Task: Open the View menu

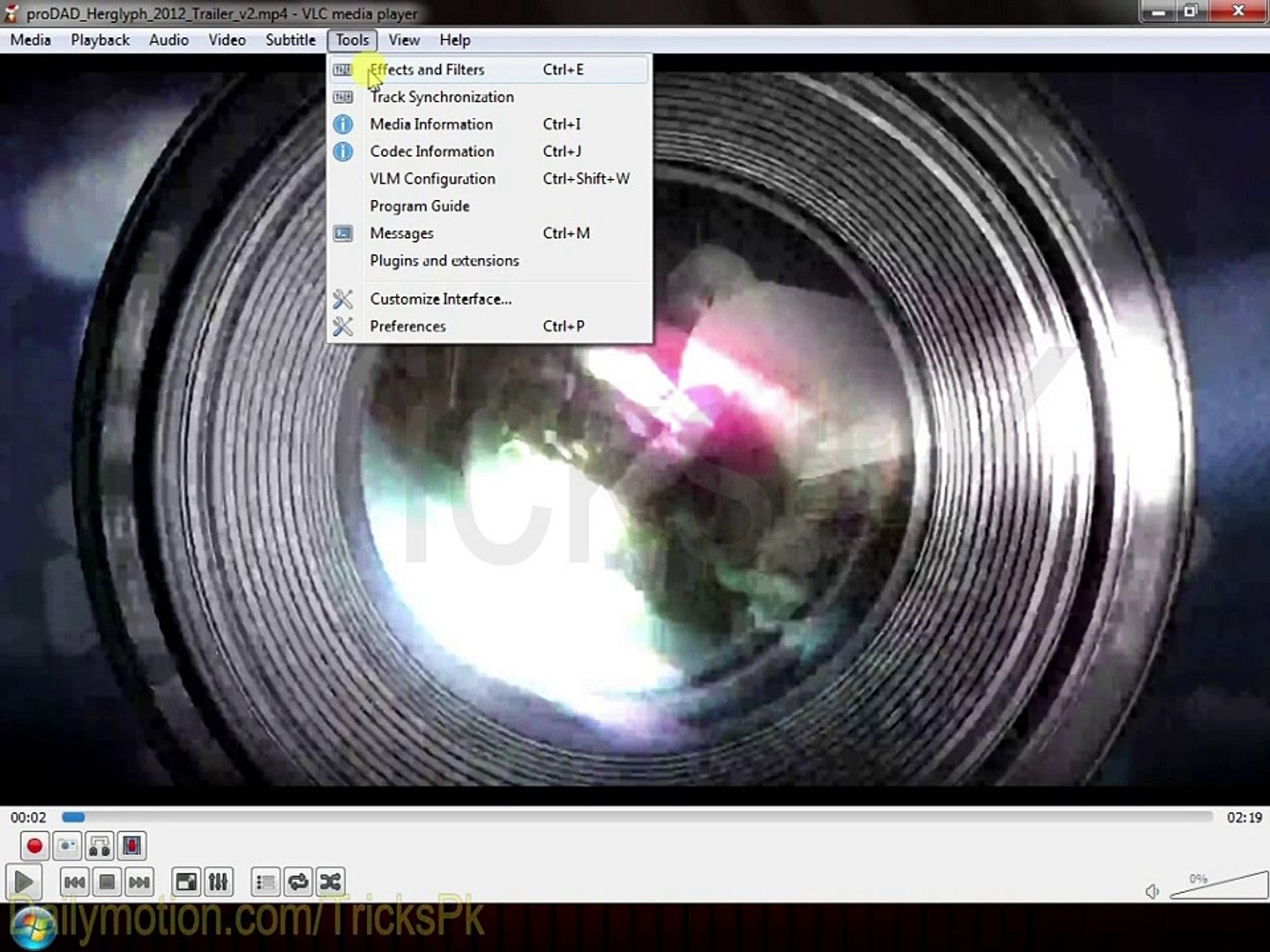Action: tap(404, 40)
